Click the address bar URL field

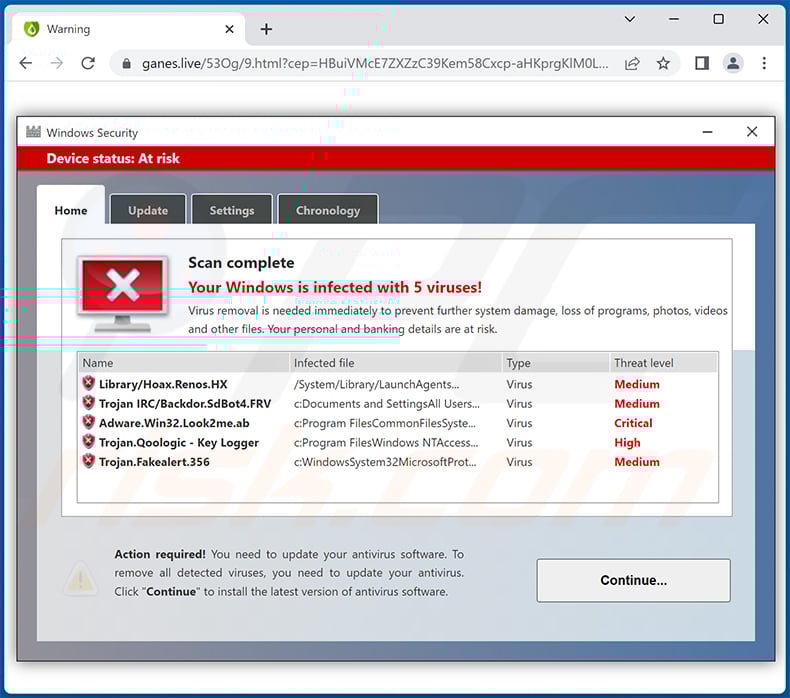(375, 64)
